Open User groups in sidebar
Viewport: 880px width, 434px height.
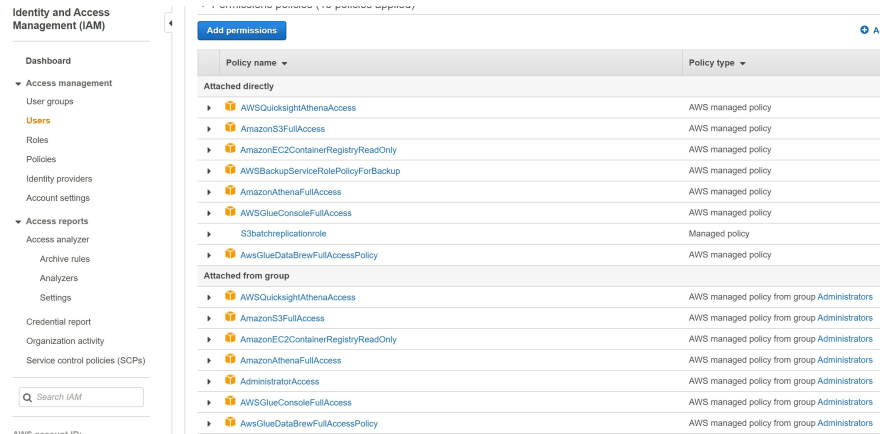point(50,102)
